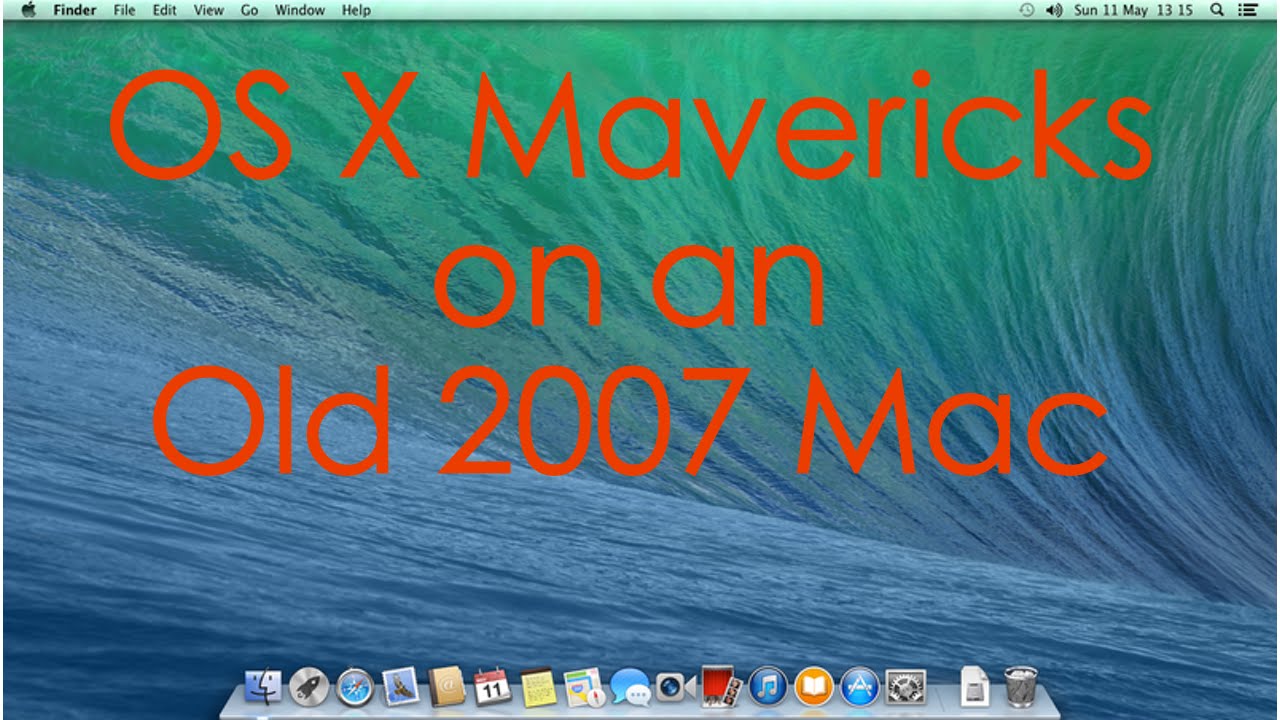Click Time Machine menu bar icon
The image size is (1280, 720).
coord(1027,10)
